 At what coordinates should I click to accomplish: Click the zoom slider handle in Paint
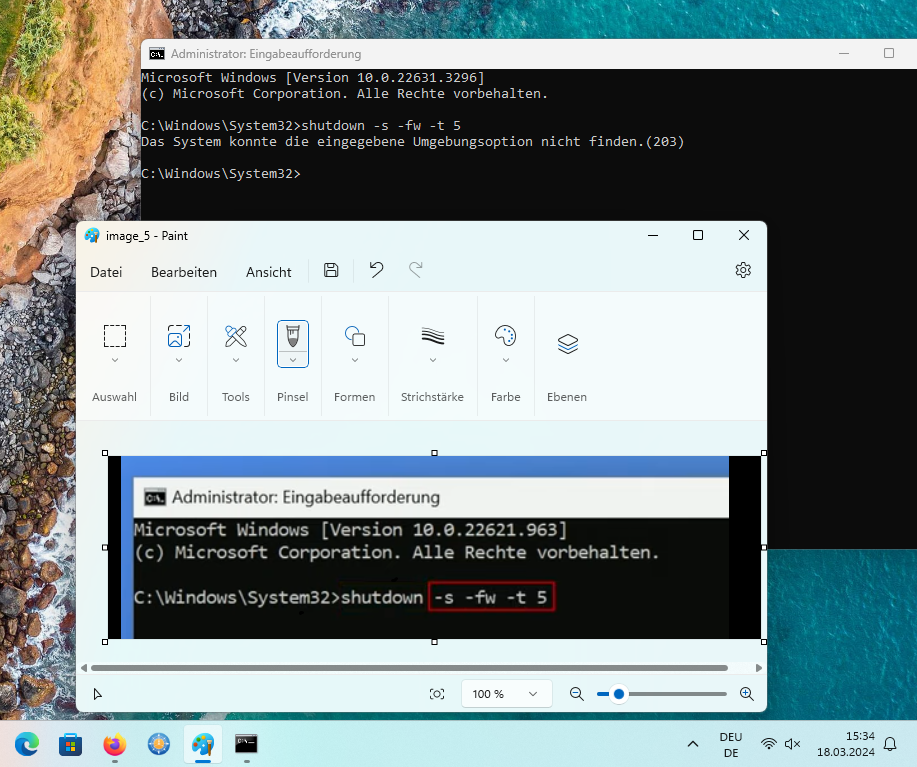pyautogui.click(x=619, y=694)
